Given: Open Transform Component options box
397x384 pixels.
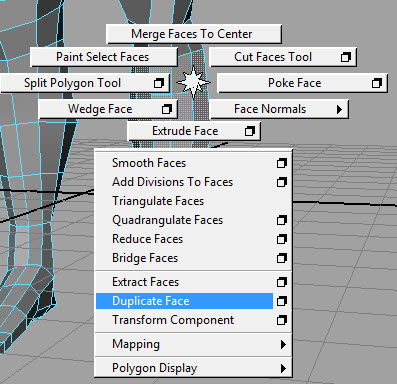Looking at the screenshot, I should click(282, 320).
